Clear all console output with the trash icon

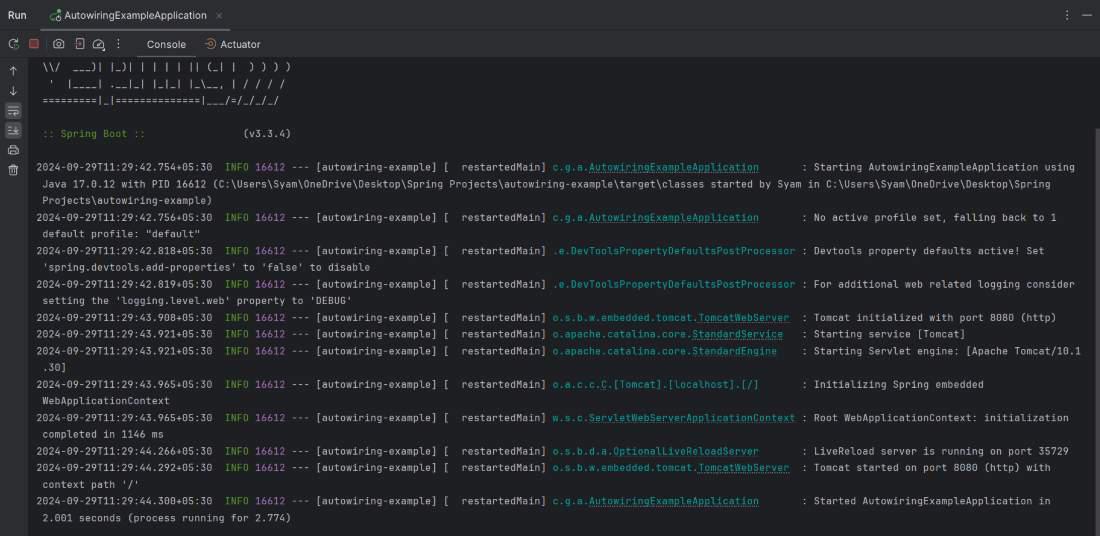pyautogui.click(x=13, y=170)
